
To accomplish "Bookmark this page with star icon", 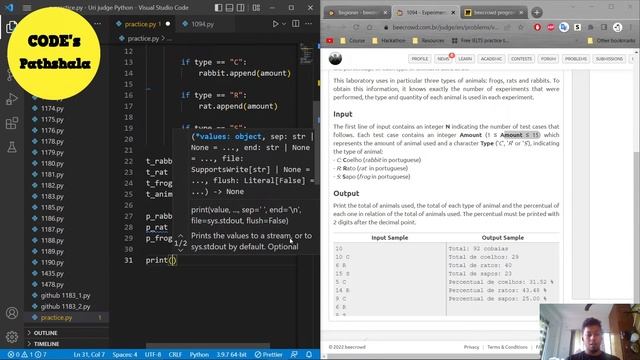I will (x=520, y=27).
